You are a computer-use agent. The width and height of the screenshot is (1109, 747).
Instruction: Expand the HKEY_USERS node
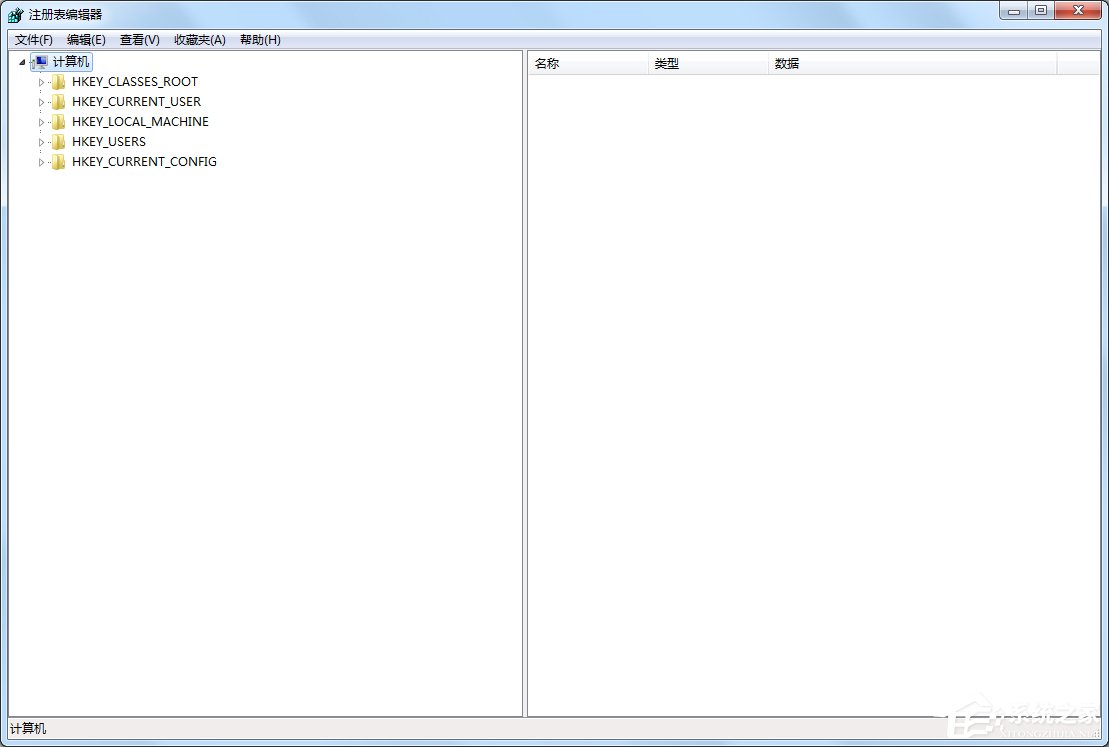(43, 141)
